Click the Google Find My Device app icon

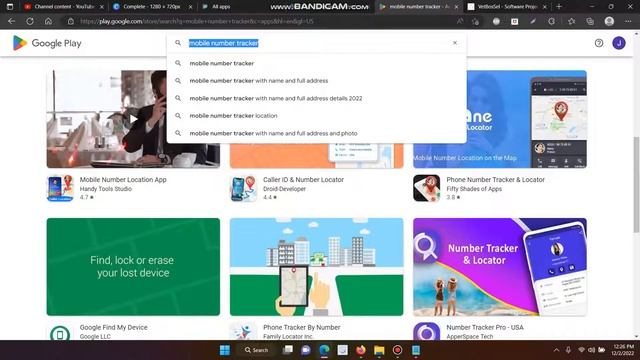click(x=60, y=333)
